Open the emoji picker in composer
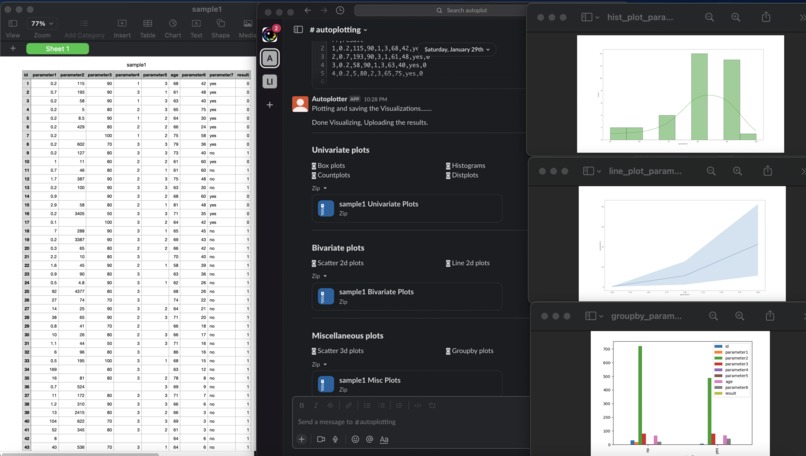806x456 pixels. tap(355, 439)
